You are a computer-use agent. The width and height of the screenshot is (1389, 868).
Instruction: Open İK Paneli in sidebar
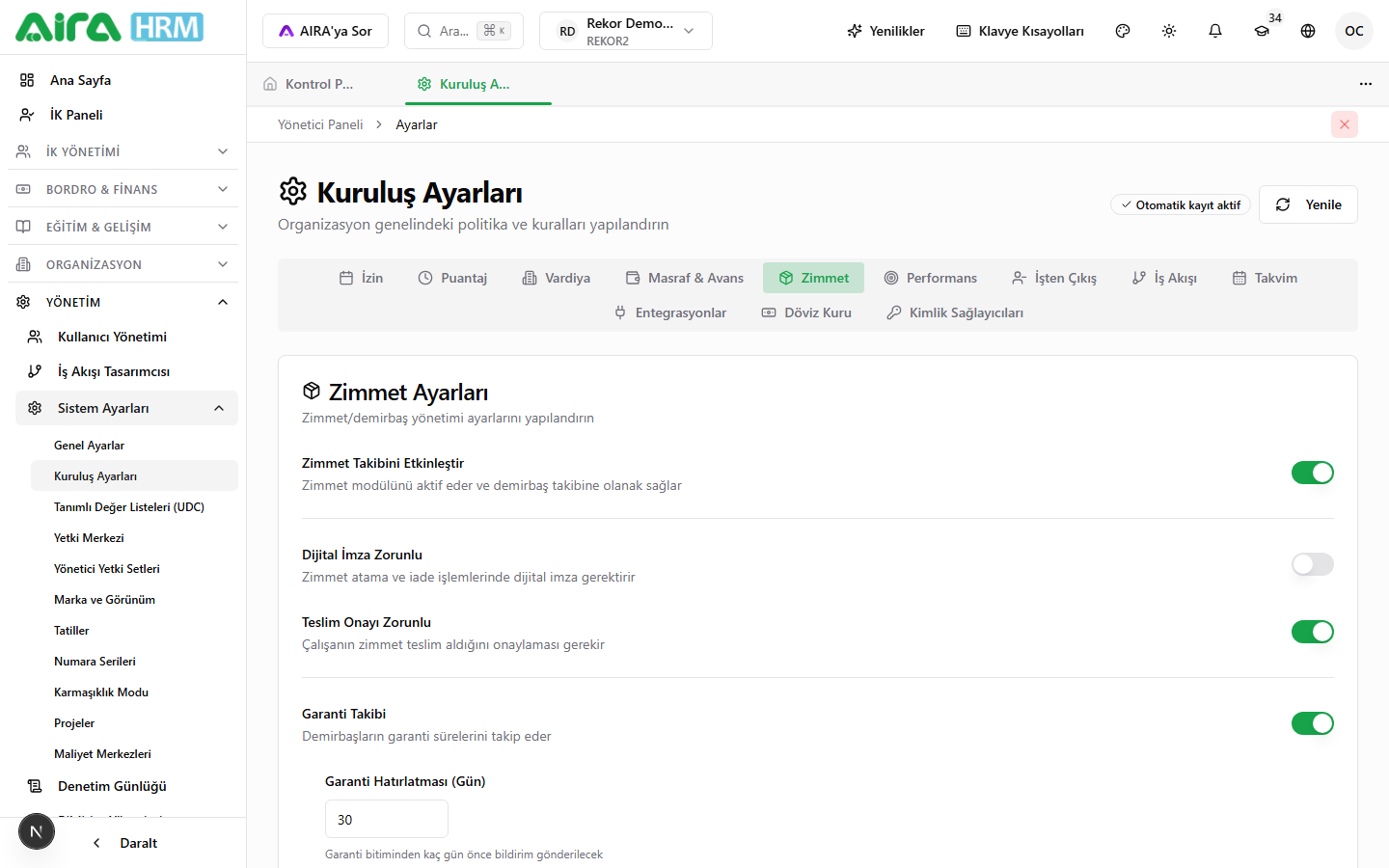click(x=123, y=115)
